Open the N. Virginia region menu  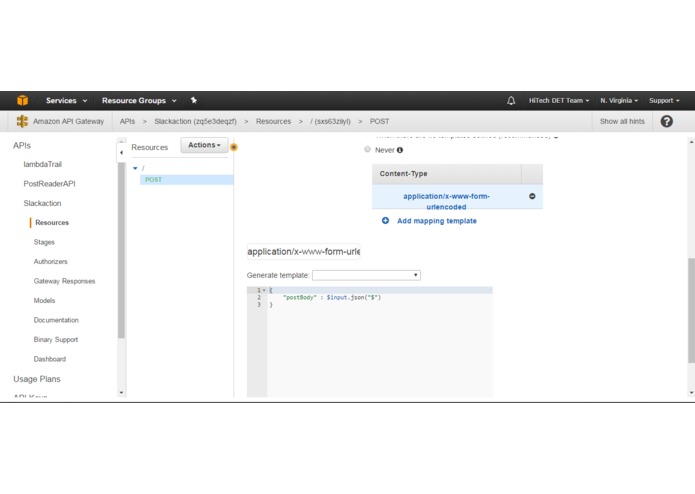tap(619, 101)
